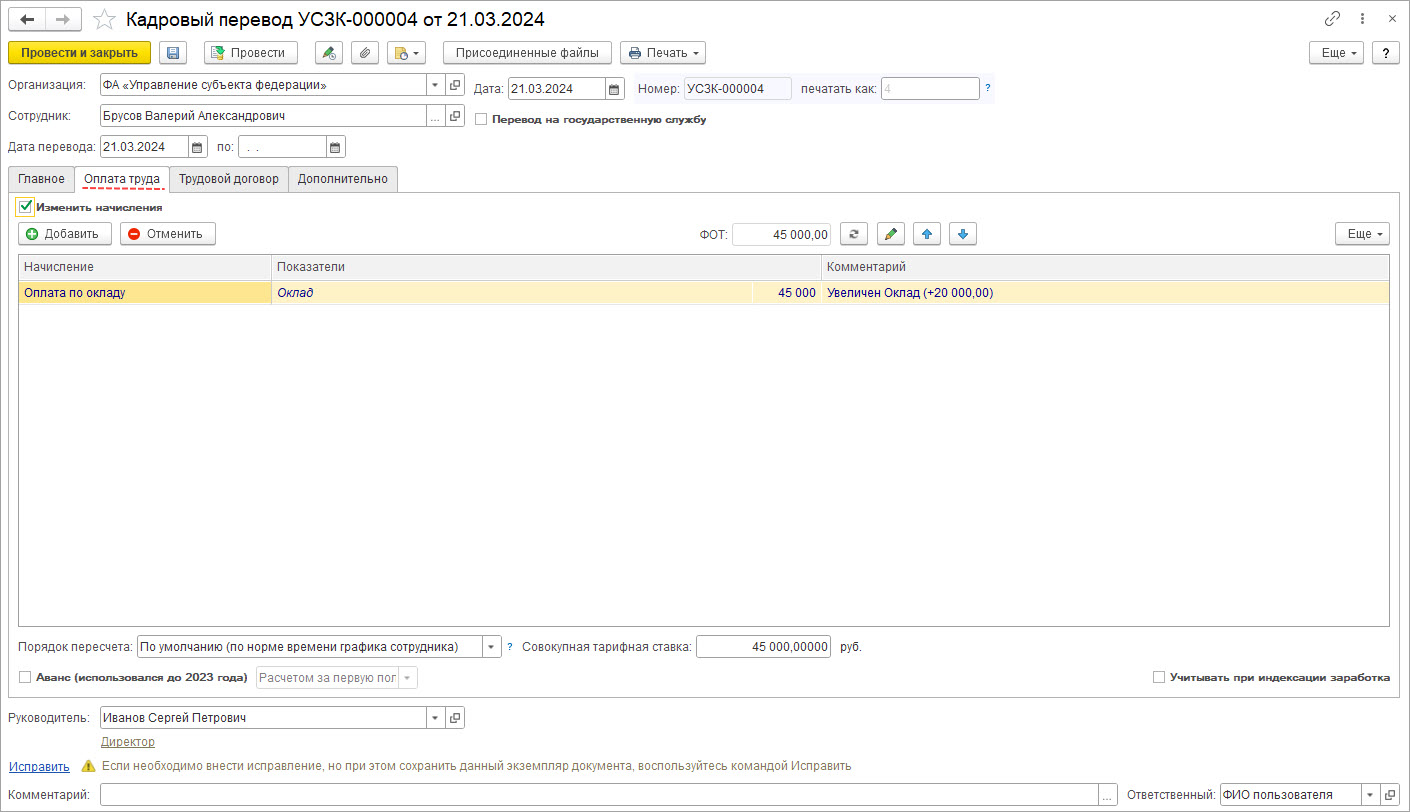
Task: Open the Ответственный record with open icon
Action: (1390, 794)
